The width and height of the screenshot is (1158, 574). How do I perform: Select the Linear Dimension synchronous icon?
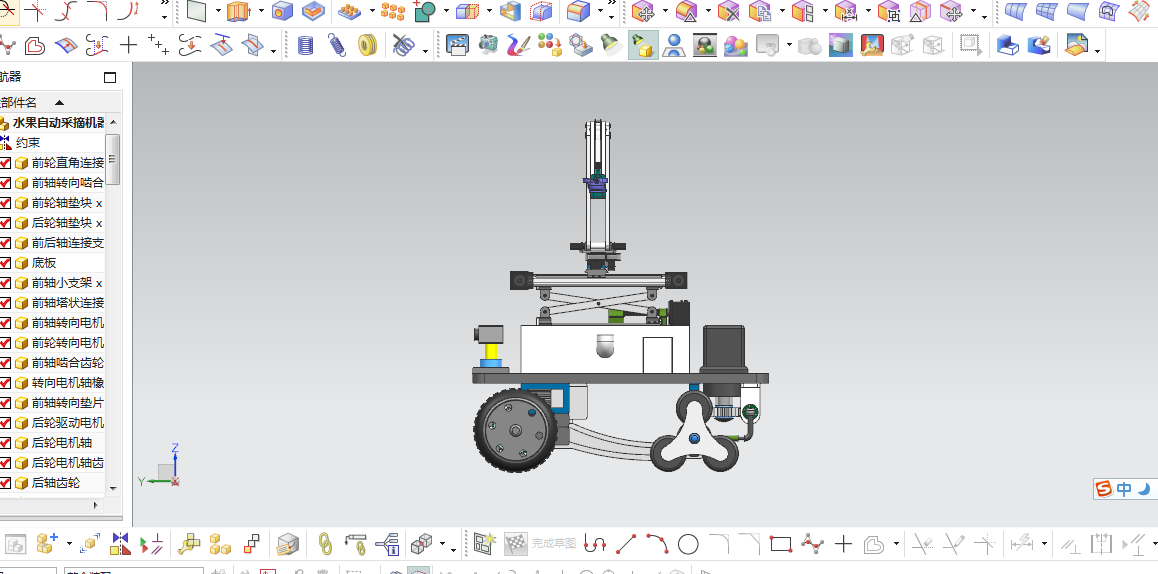(x=845, y=10)
